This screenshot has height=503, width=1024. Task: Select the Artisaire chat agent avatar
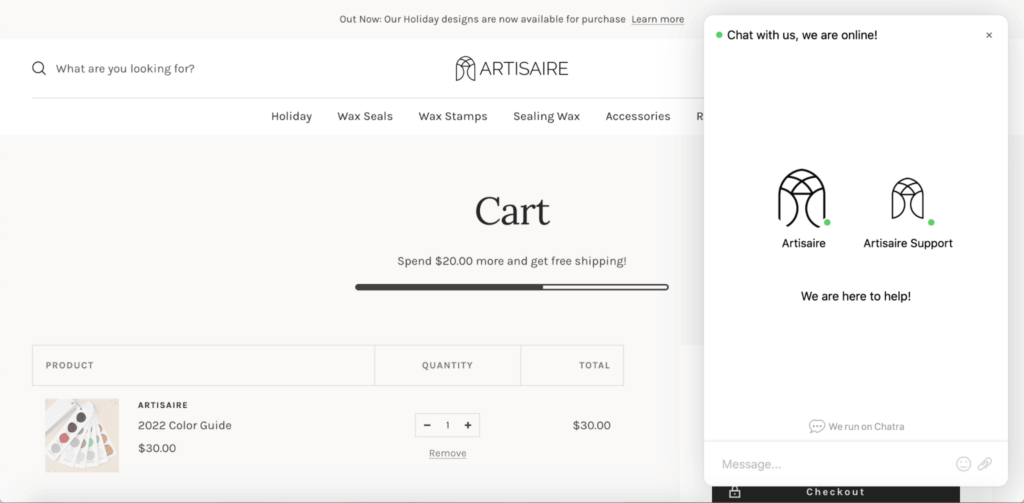[803, 198]
